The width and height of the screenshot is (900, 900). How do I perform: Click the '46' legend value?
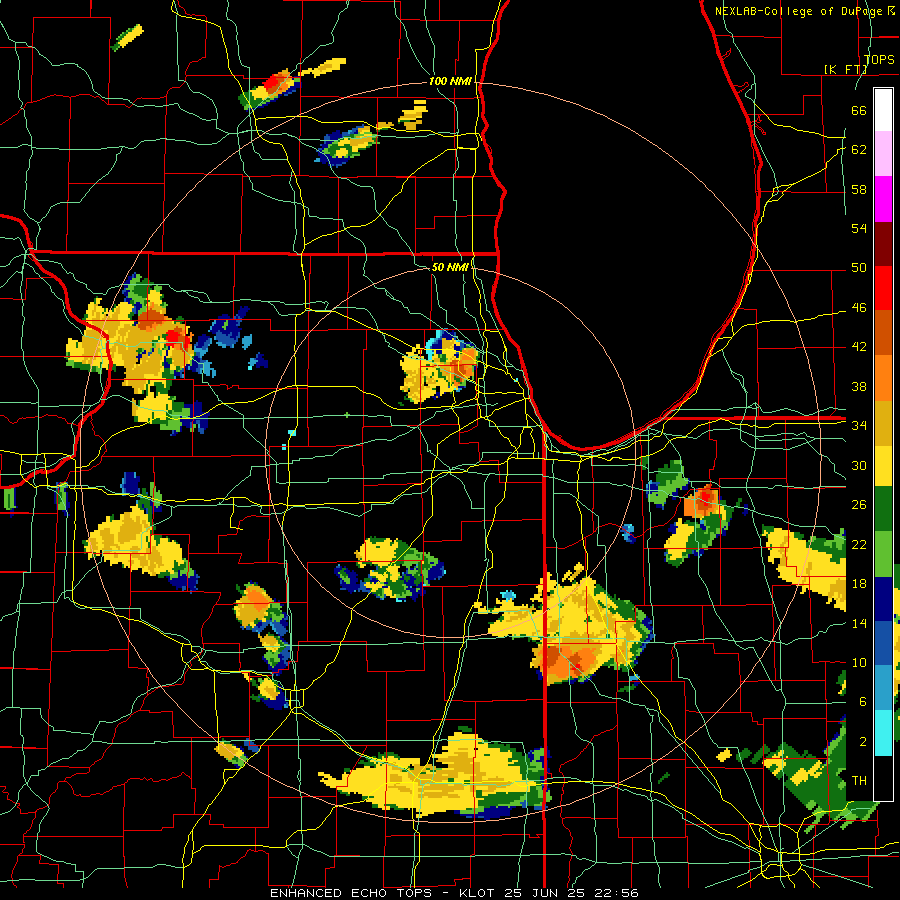[x=859, y=308]
